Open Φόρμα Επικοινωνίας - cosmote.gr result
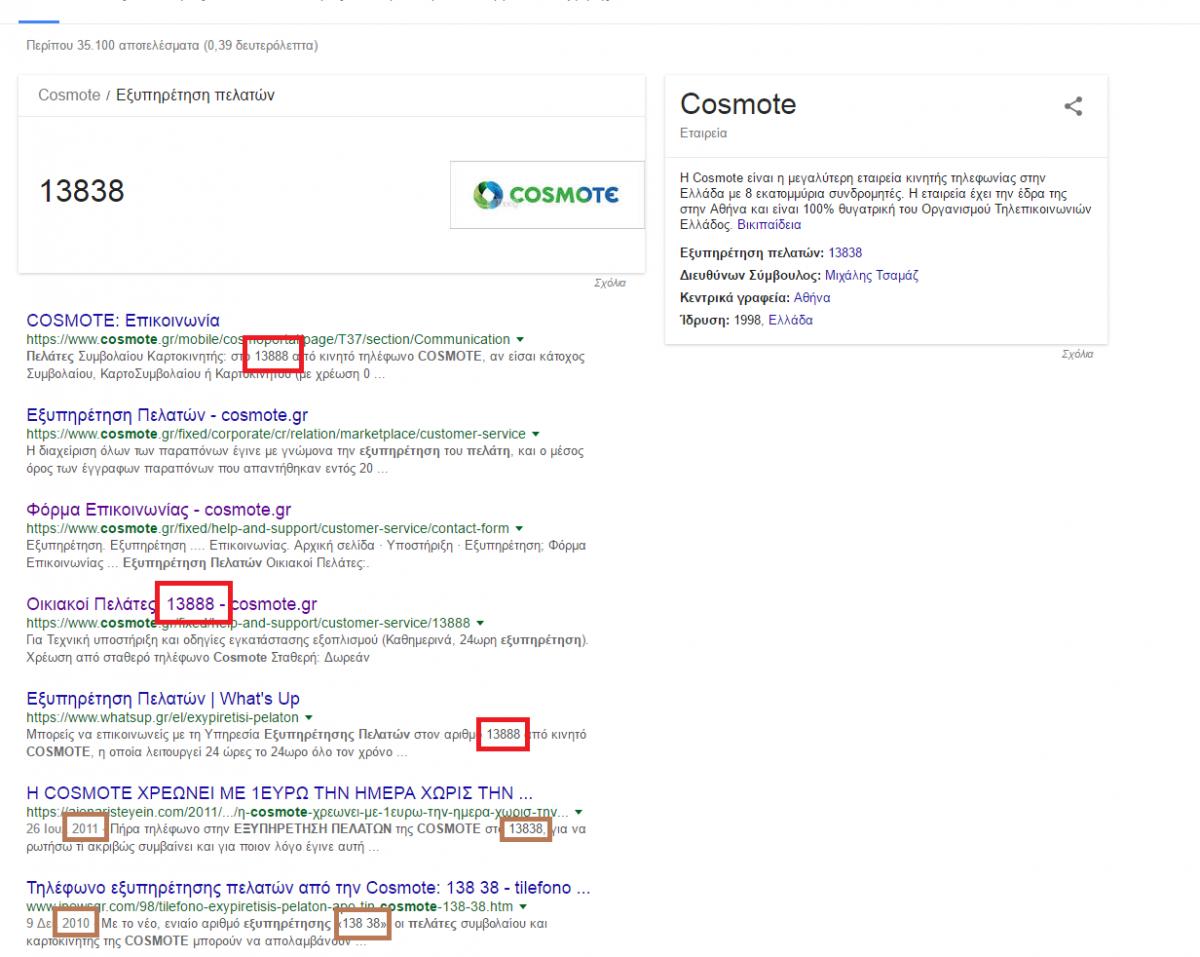The width and height of the screenshot is (1200, 957). pyautogui.click(x=159, y=510)
